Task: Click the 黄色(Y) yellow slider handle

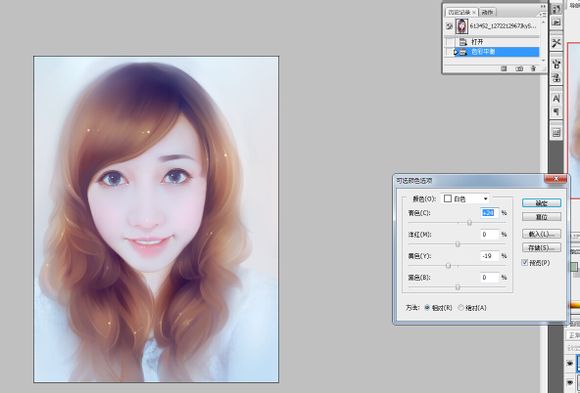Action: [448, 265]
